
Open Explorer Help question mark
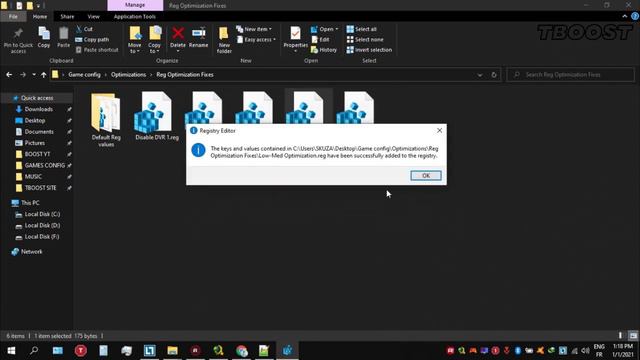pyautogui.click(x=635, y=16)
